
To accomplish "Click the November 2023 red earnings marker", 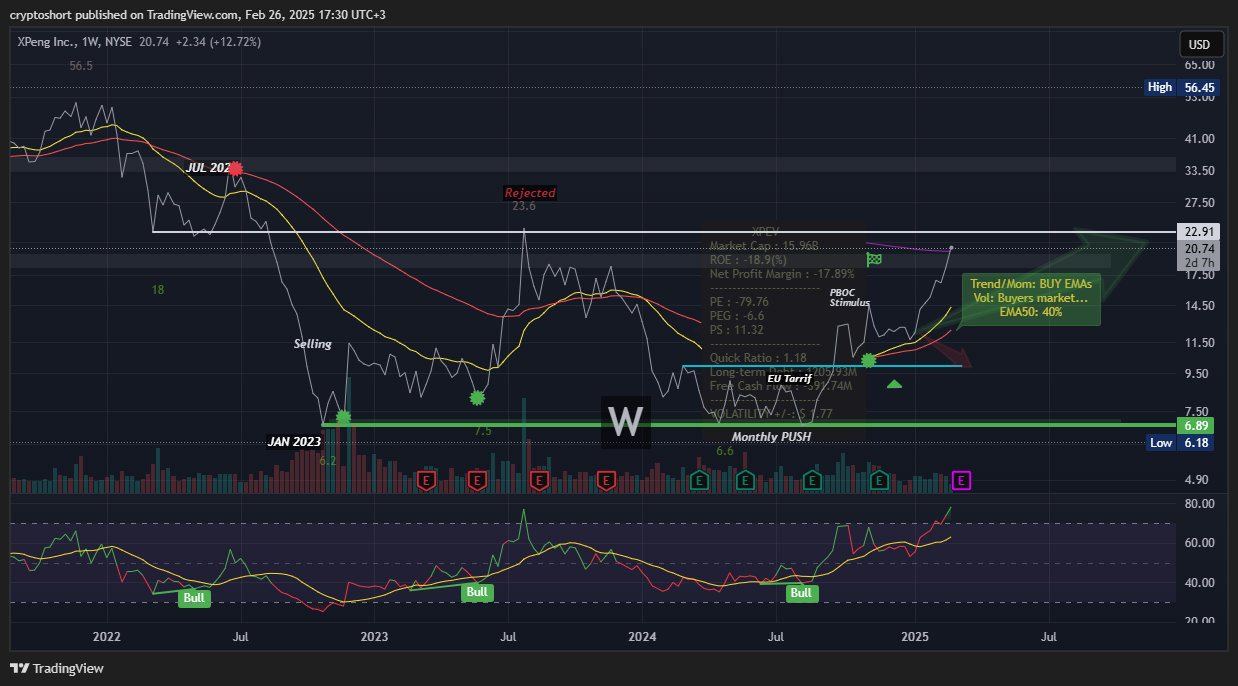I will pyautogui.click(x=605, y=481).
